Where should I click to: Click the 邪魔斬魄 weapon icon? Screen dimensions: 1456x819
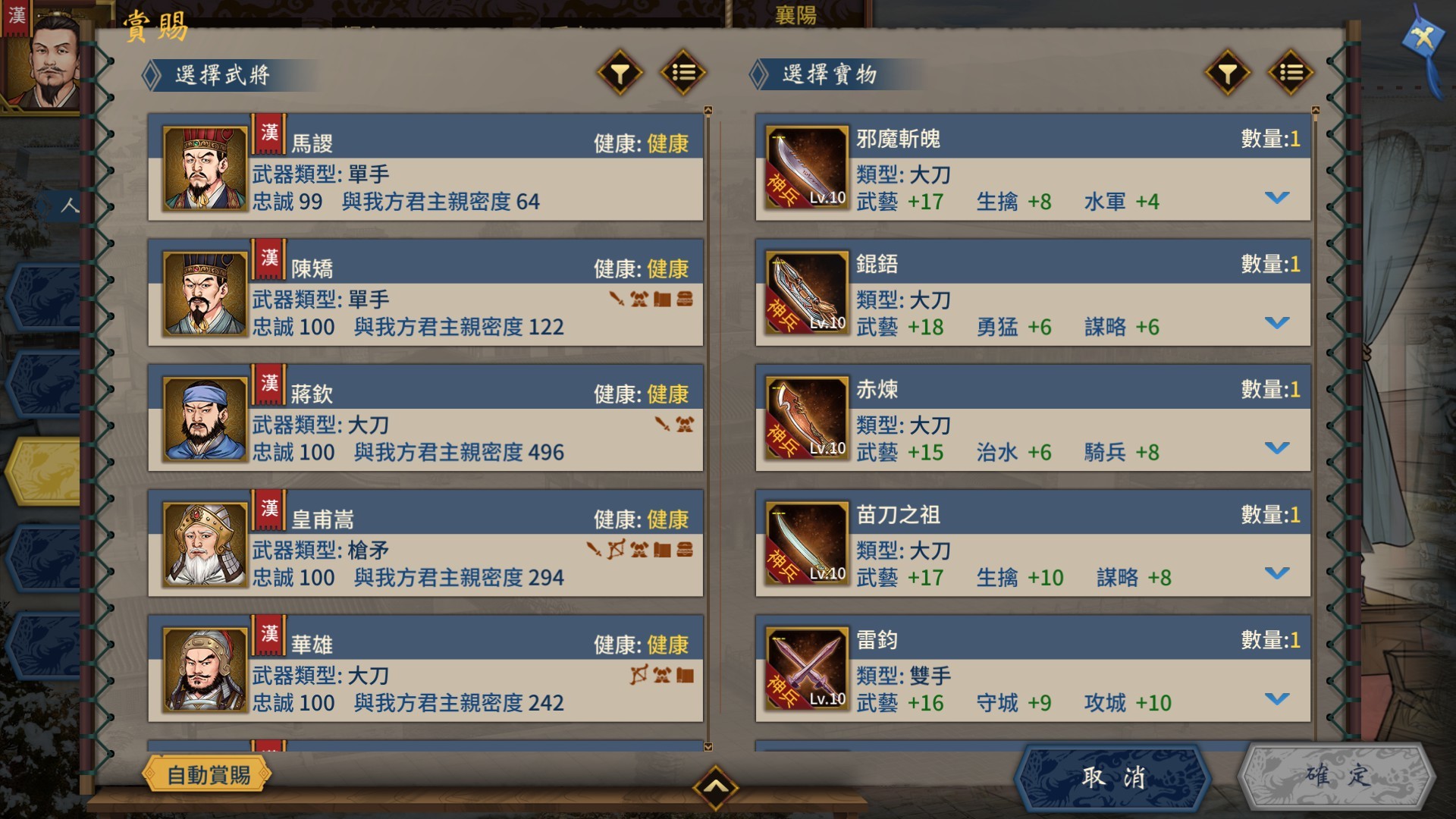(x=807, y=168)
